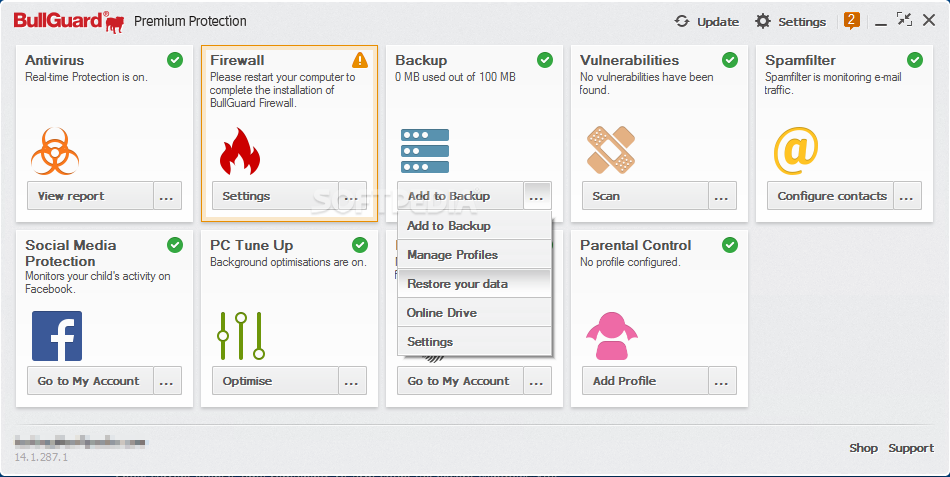Open the Support link
Screen dimensions: 950x477
(x=911, y=448)
